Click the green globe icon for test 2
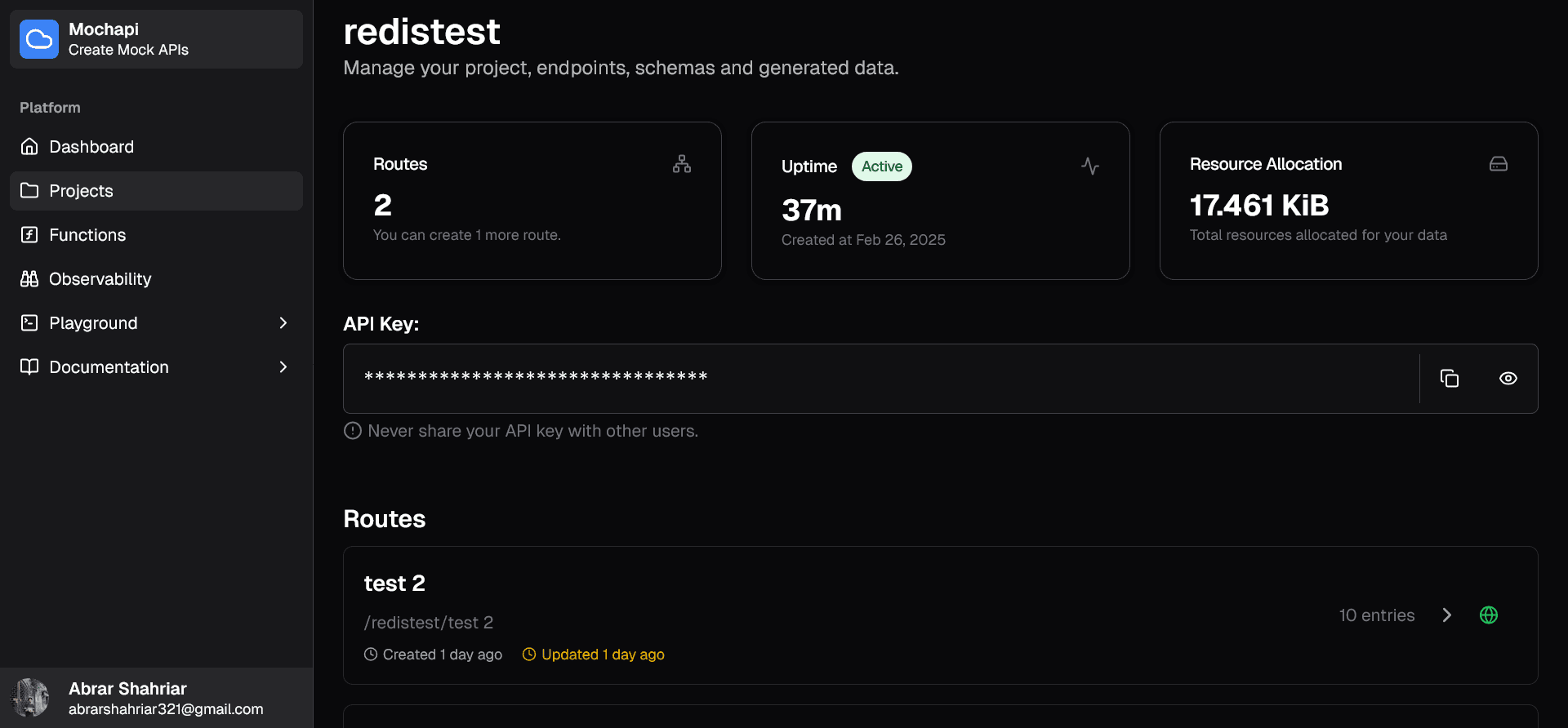The height and width of the screenshot is (728, 1568). (1489, 615)
